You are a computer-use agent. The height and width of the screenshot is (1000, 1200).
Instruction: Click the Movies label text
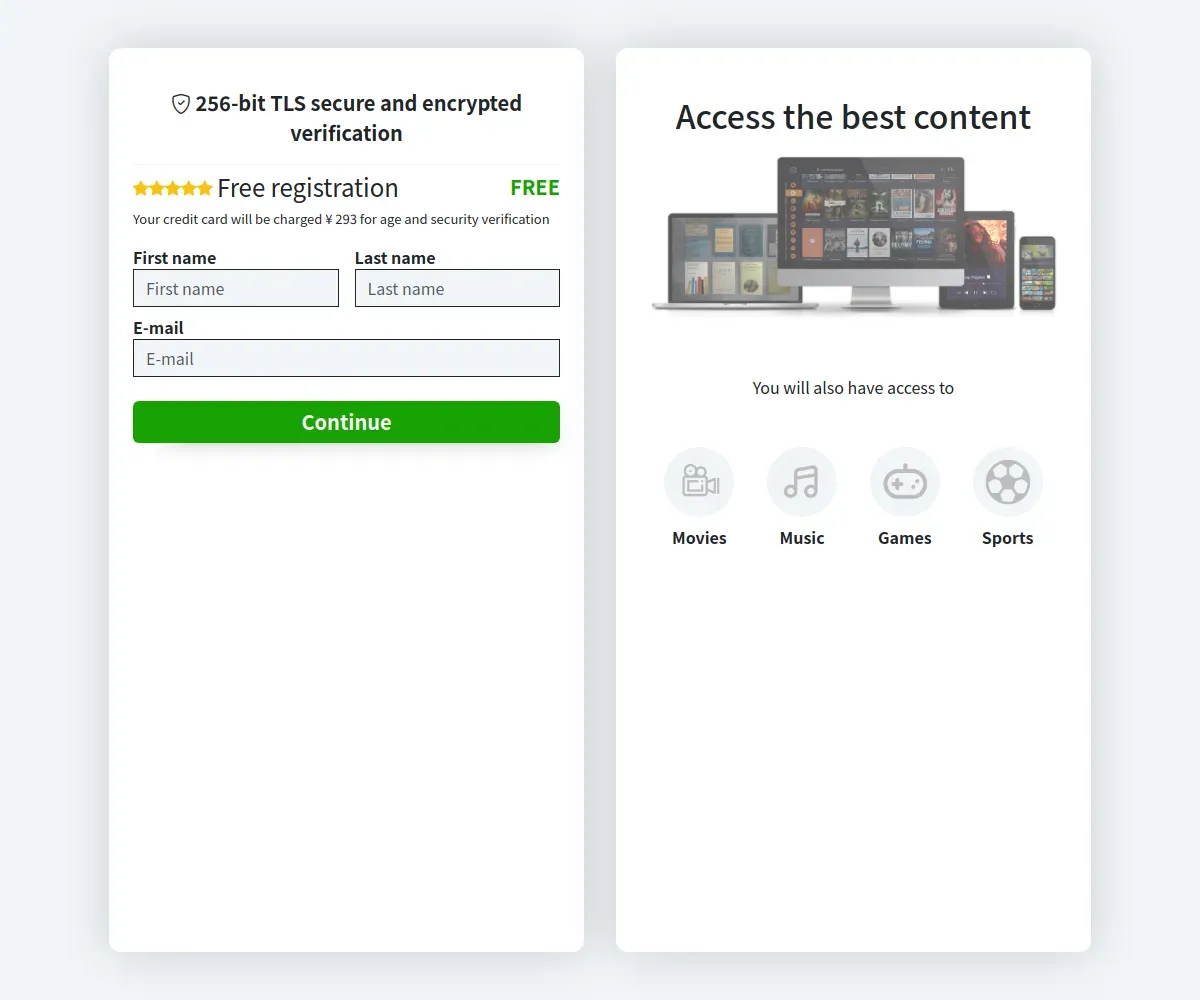point(699,538)
